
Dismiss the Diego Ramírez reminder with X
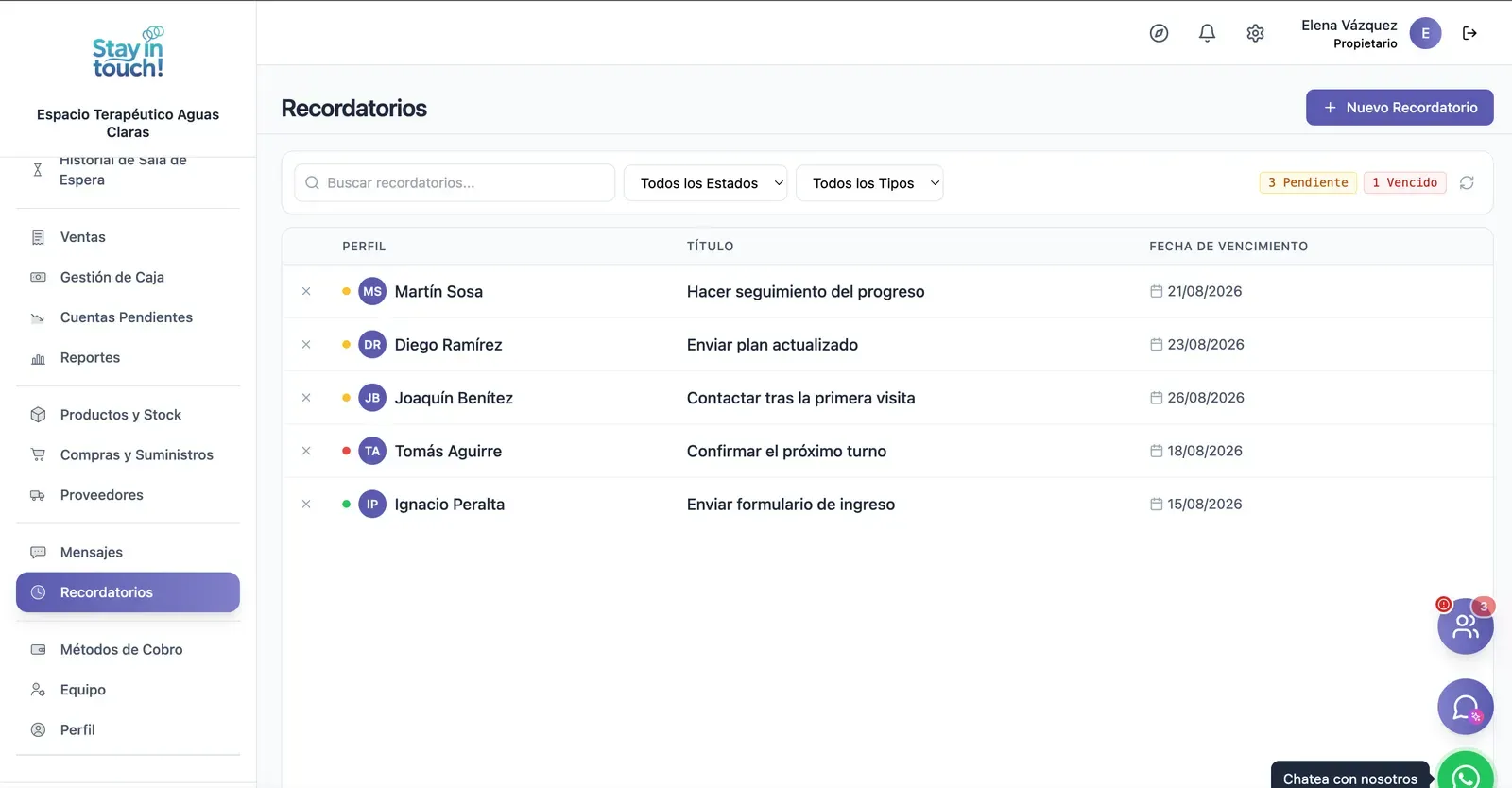pyautogui.click(x=306, y=345)
